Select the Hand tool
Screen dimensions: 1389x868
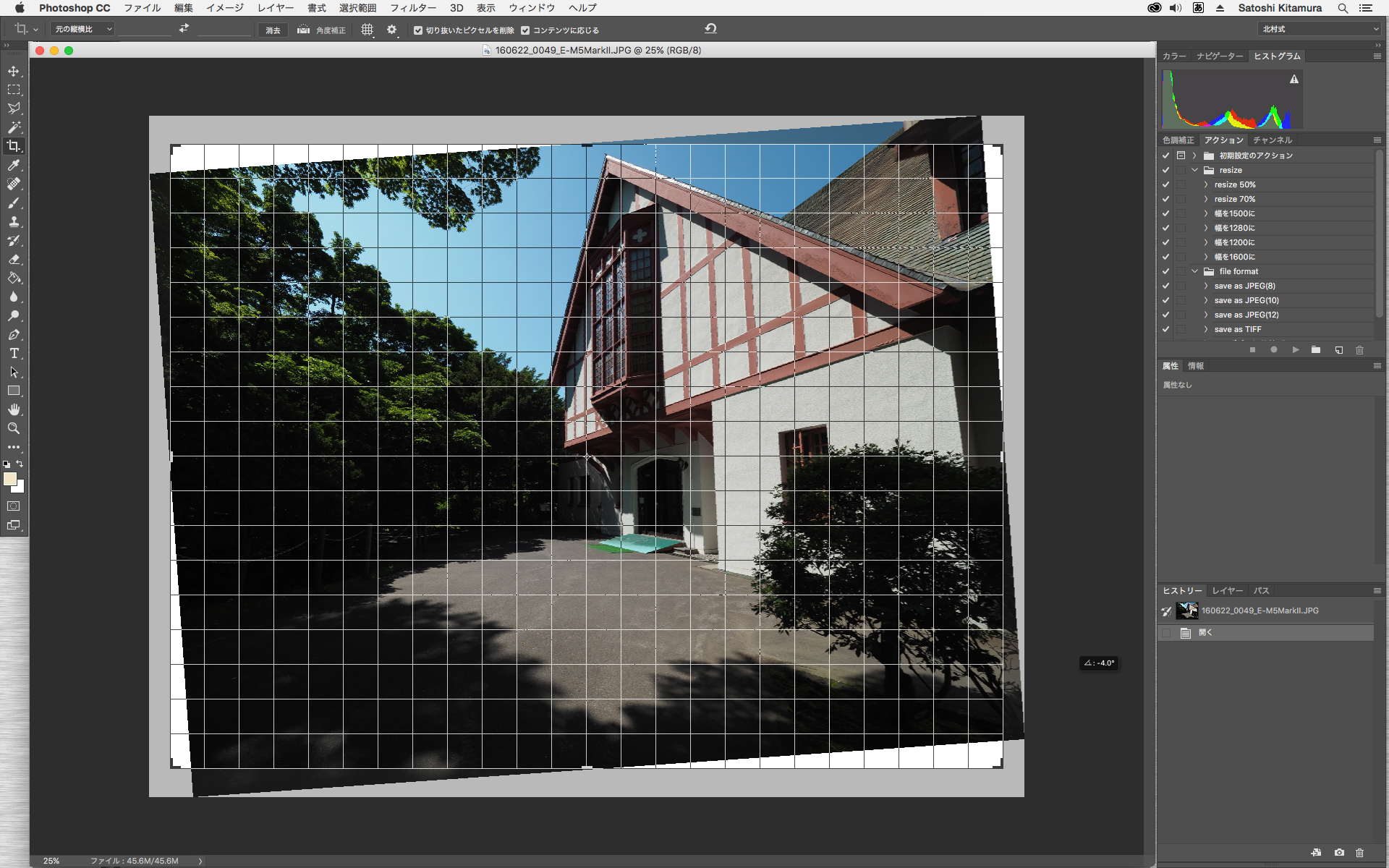tap(14, 409)
